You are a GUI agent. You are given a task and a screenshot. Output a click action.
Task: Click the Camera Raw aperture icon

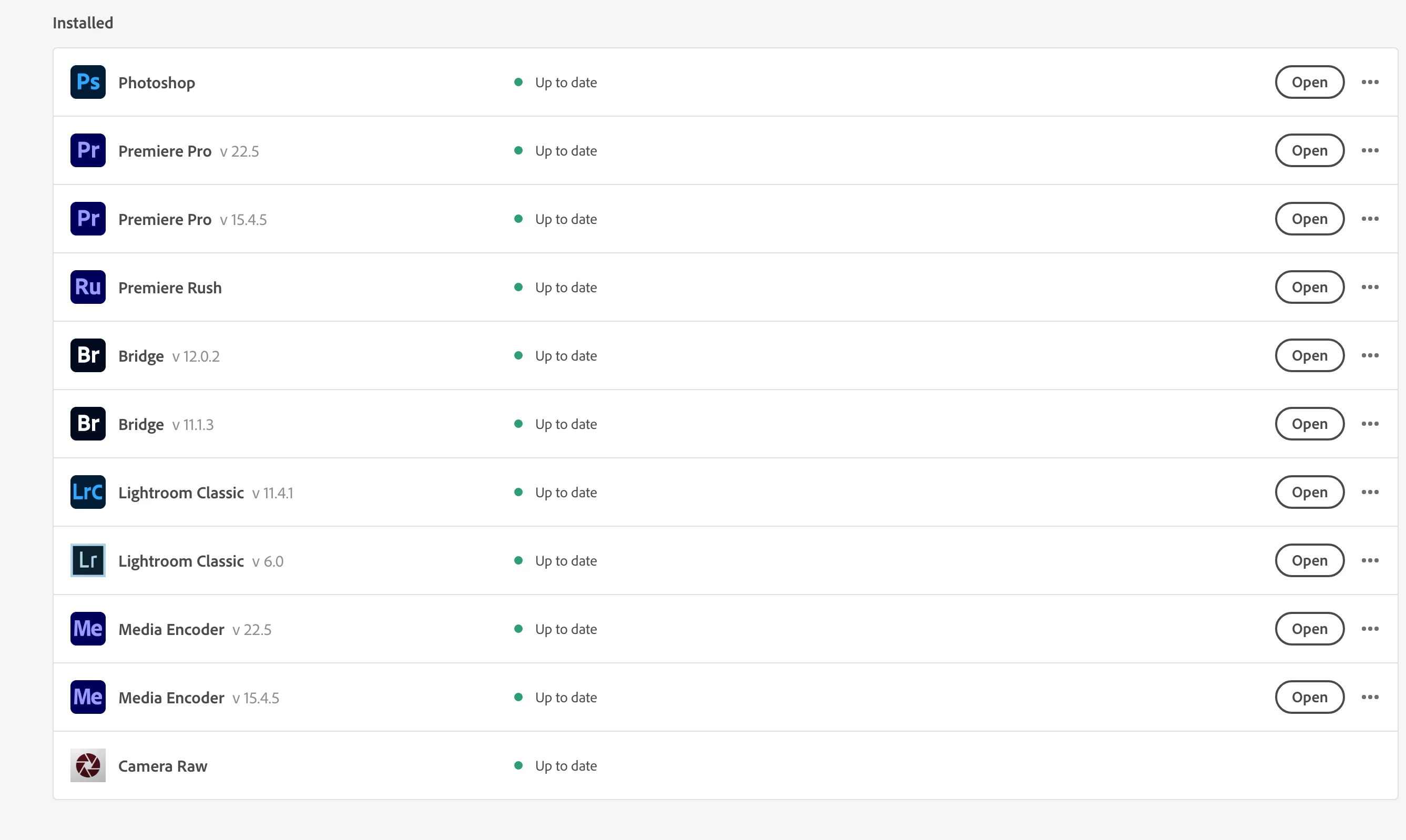tap(88, 765)
